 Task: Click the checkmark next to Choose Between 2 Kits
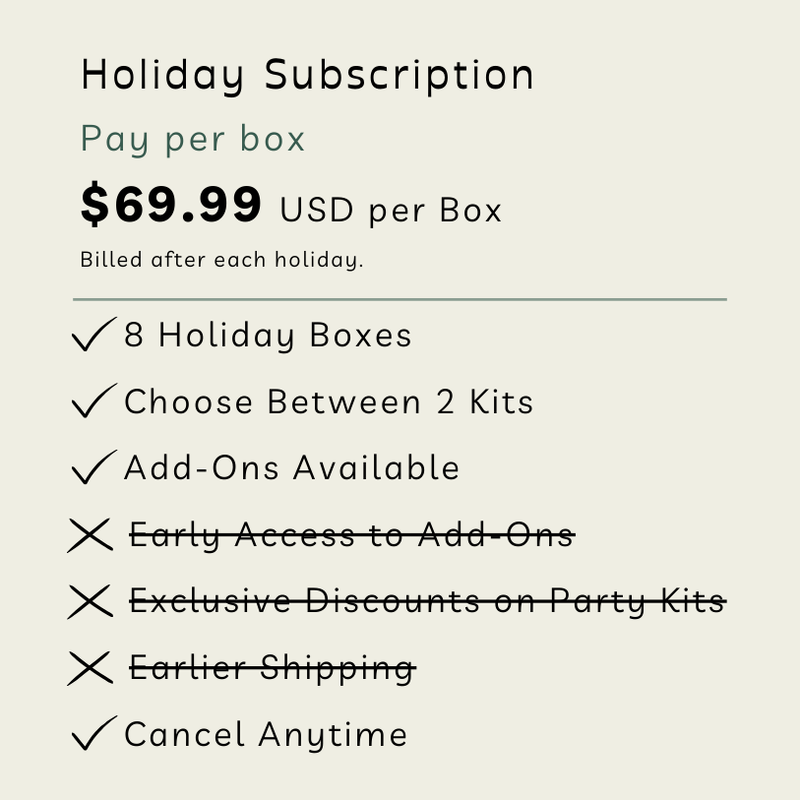coord(94,401)
